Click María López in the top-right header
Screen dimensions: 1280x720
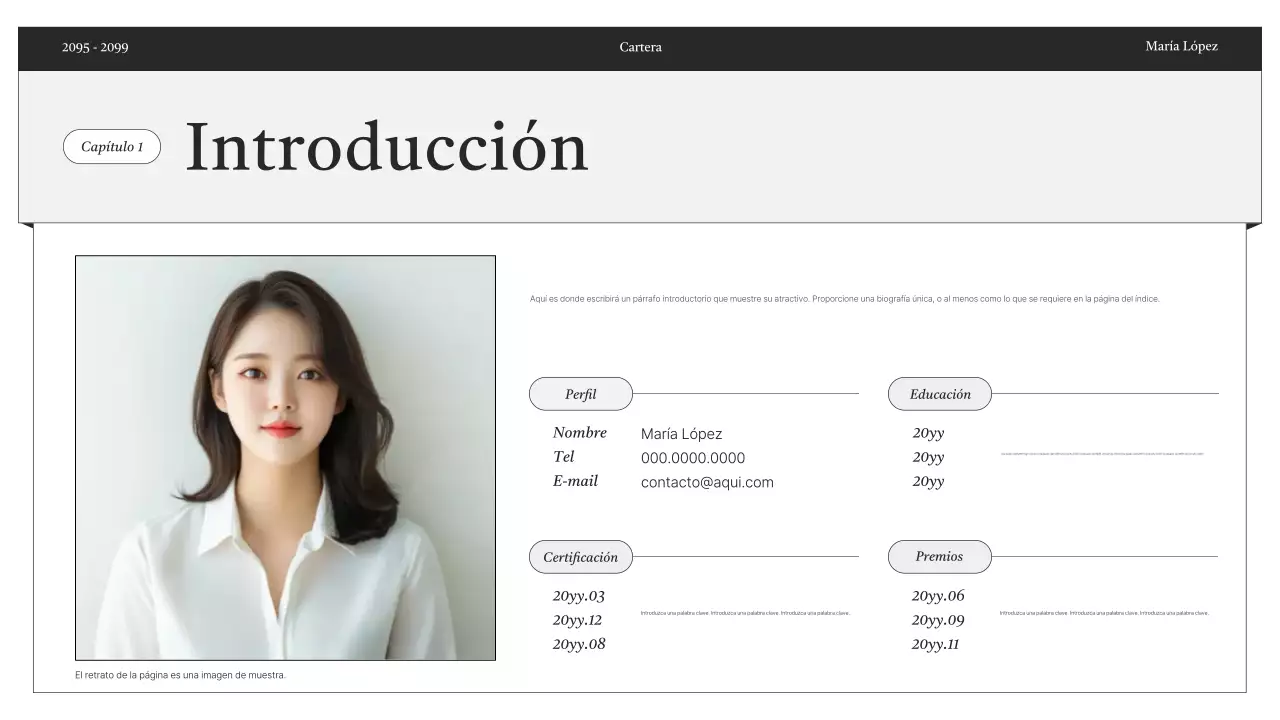click(1181, 46)
